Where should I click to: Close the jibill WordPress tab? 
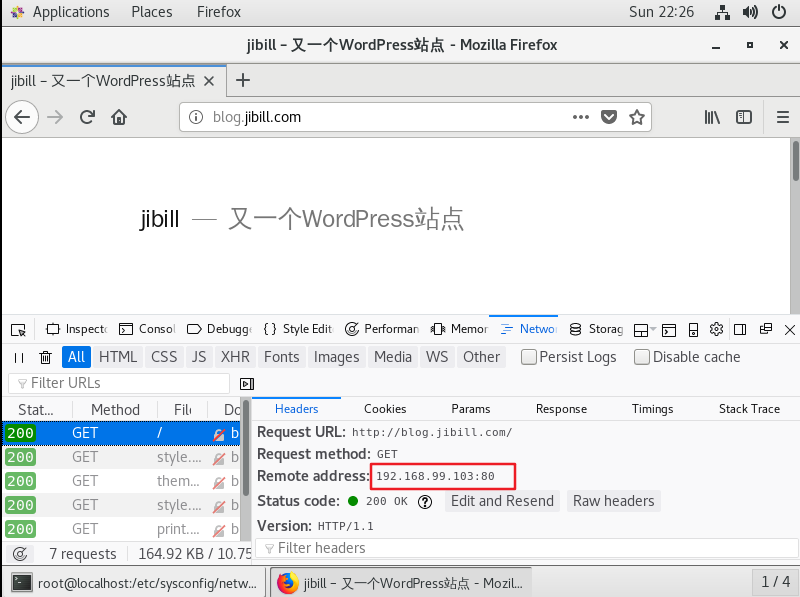click(x=209, y=81)
